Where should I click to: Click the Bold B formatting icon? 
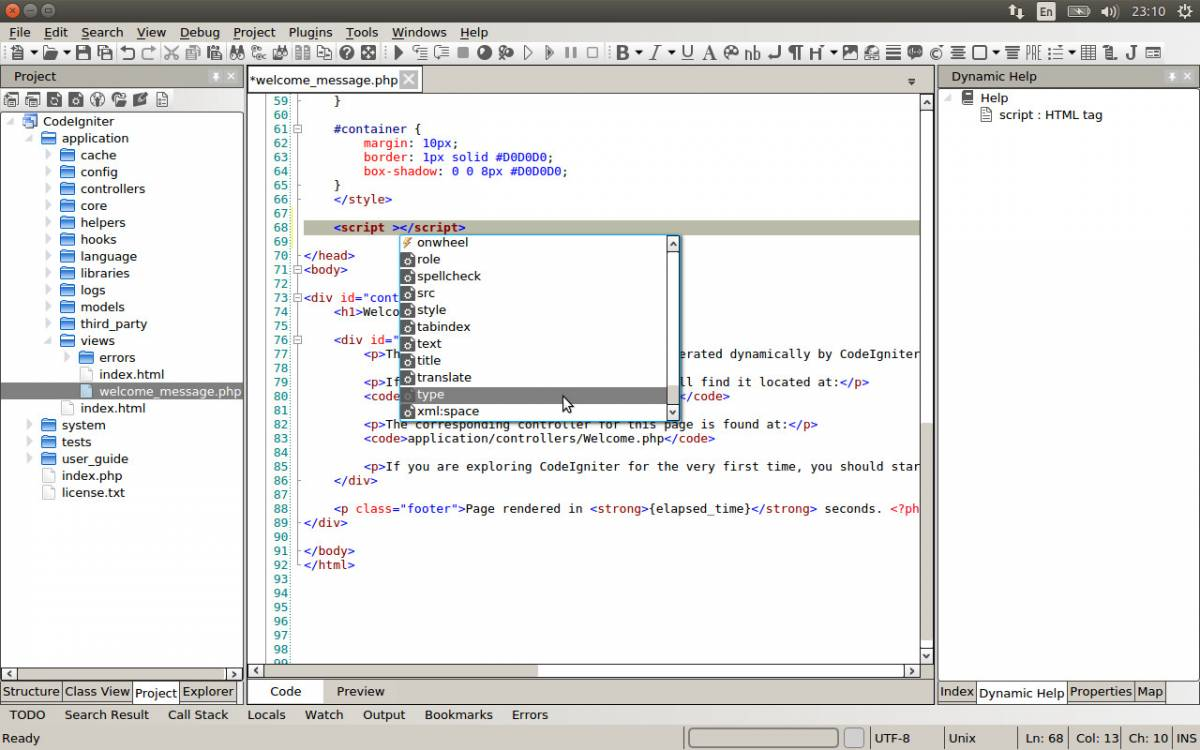(622, 52)
